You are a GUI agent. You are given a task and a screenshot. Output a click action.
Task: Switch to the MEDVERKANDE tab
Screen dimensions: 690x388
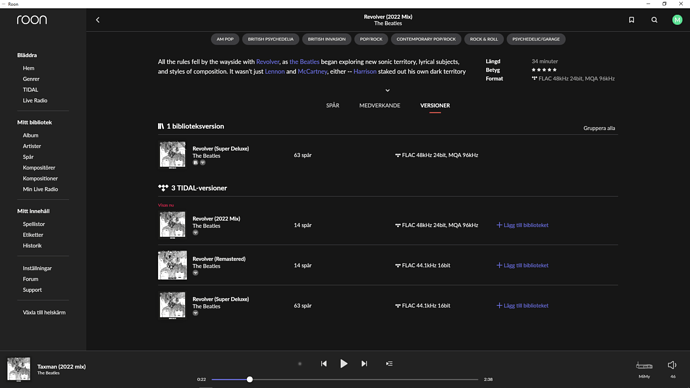(379, 106)
